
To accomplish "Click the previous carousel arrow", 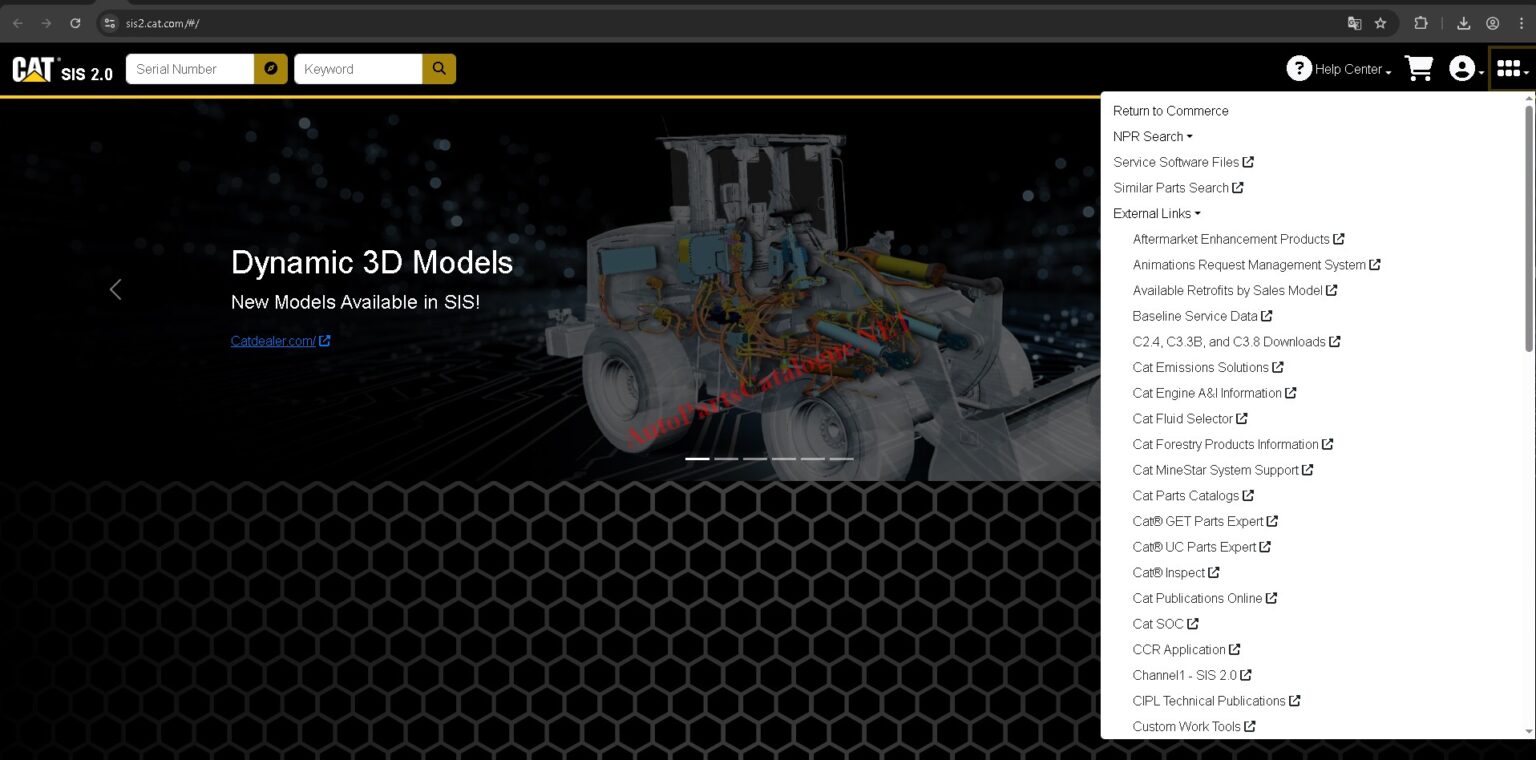I will pyautogui.click(x=115, y=289).
